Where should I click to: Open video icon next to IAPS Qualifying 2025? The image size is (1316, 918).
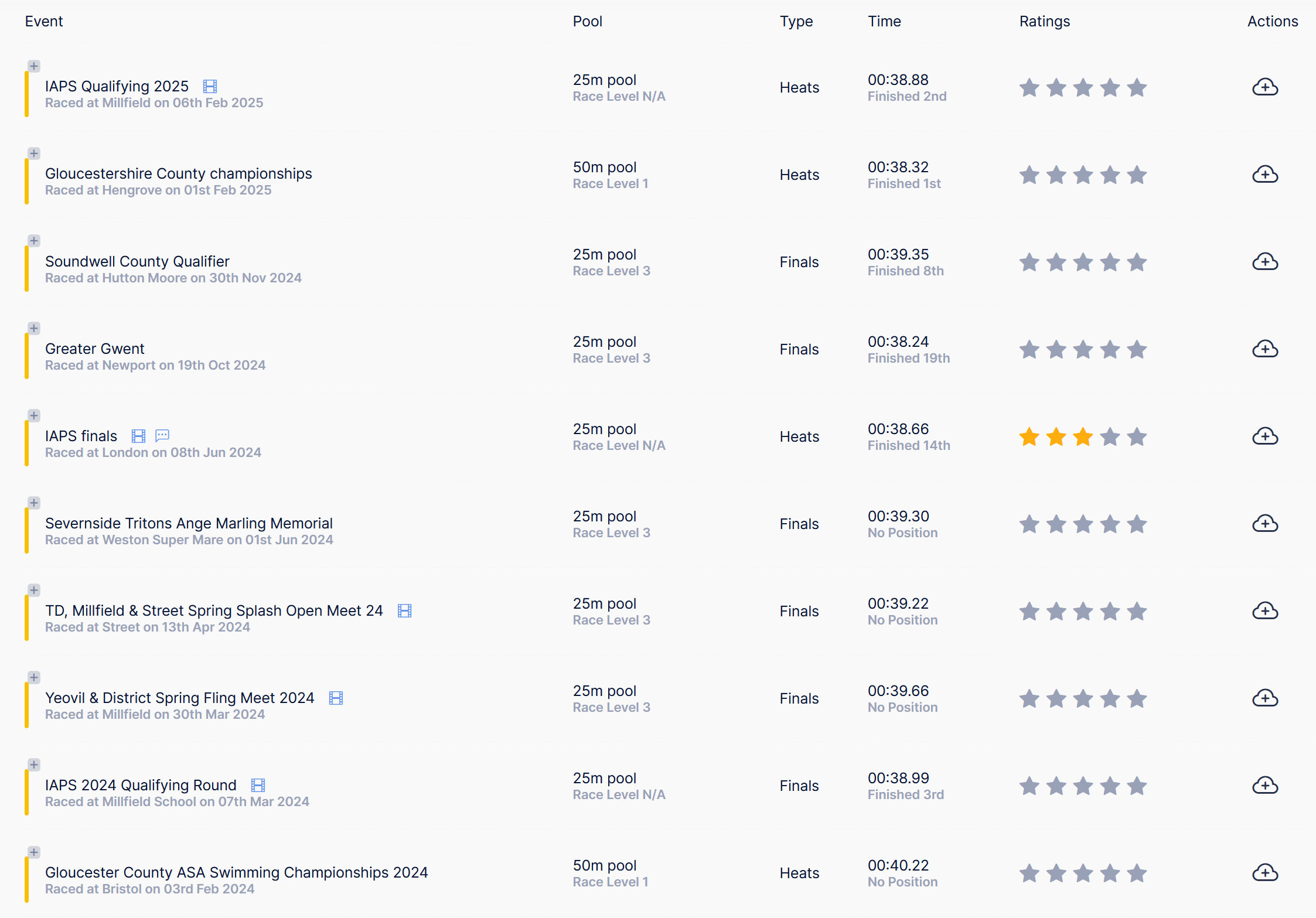(x=210, y=87)
